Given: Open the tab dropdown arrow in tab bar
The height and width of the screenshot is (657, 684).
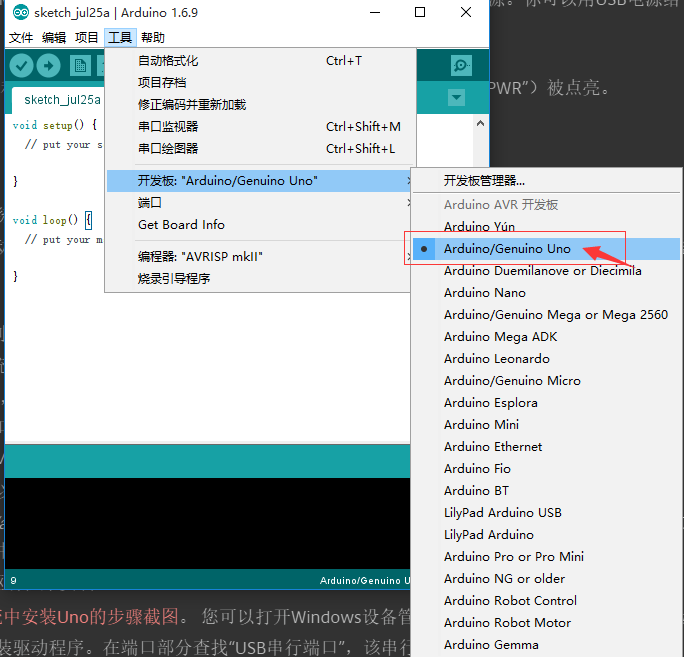Looking at the screenshot, I should click(x=456, y=97).
